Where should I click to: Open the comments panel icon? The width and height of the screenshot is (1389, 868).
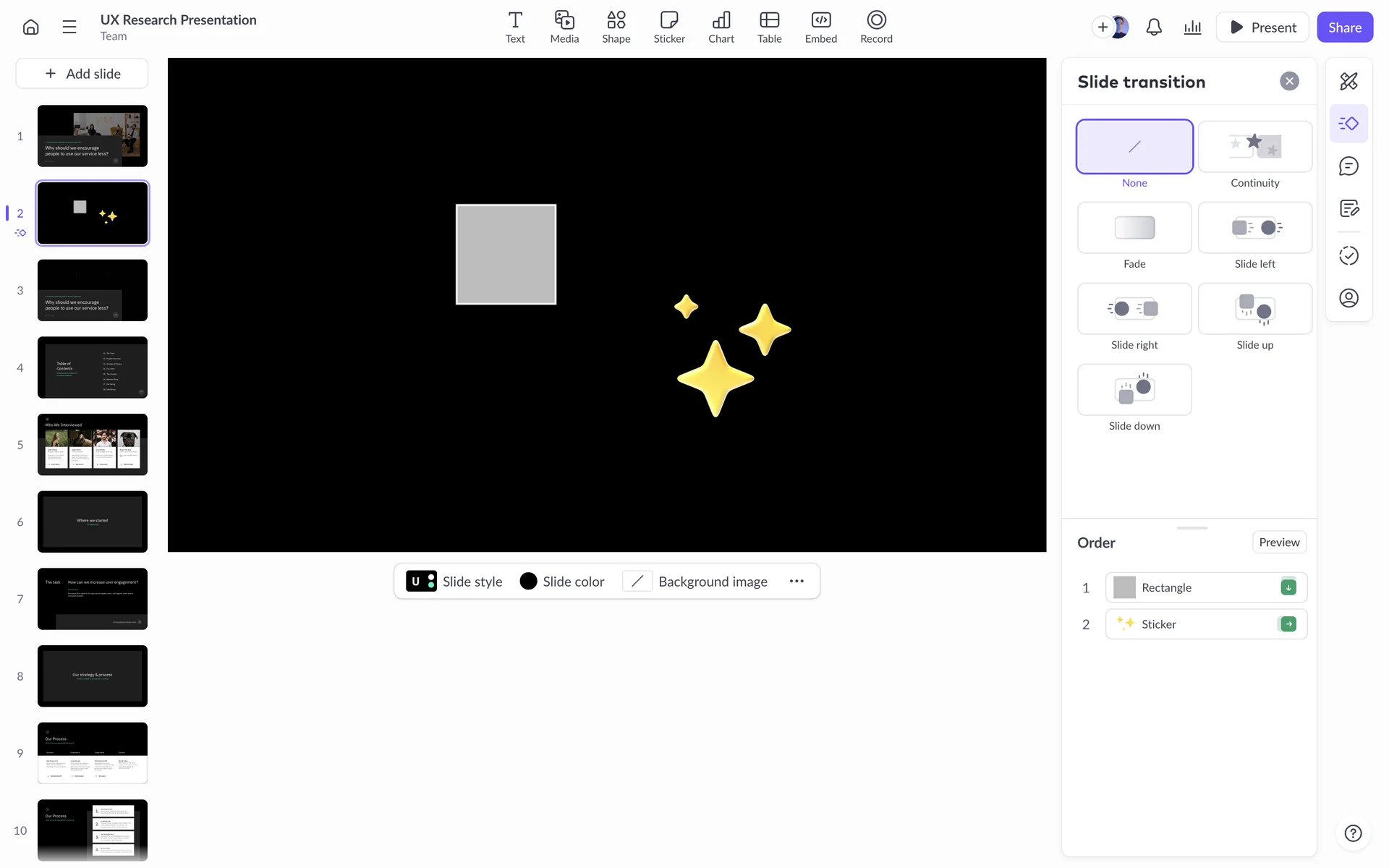click(x=1348, y=166)
